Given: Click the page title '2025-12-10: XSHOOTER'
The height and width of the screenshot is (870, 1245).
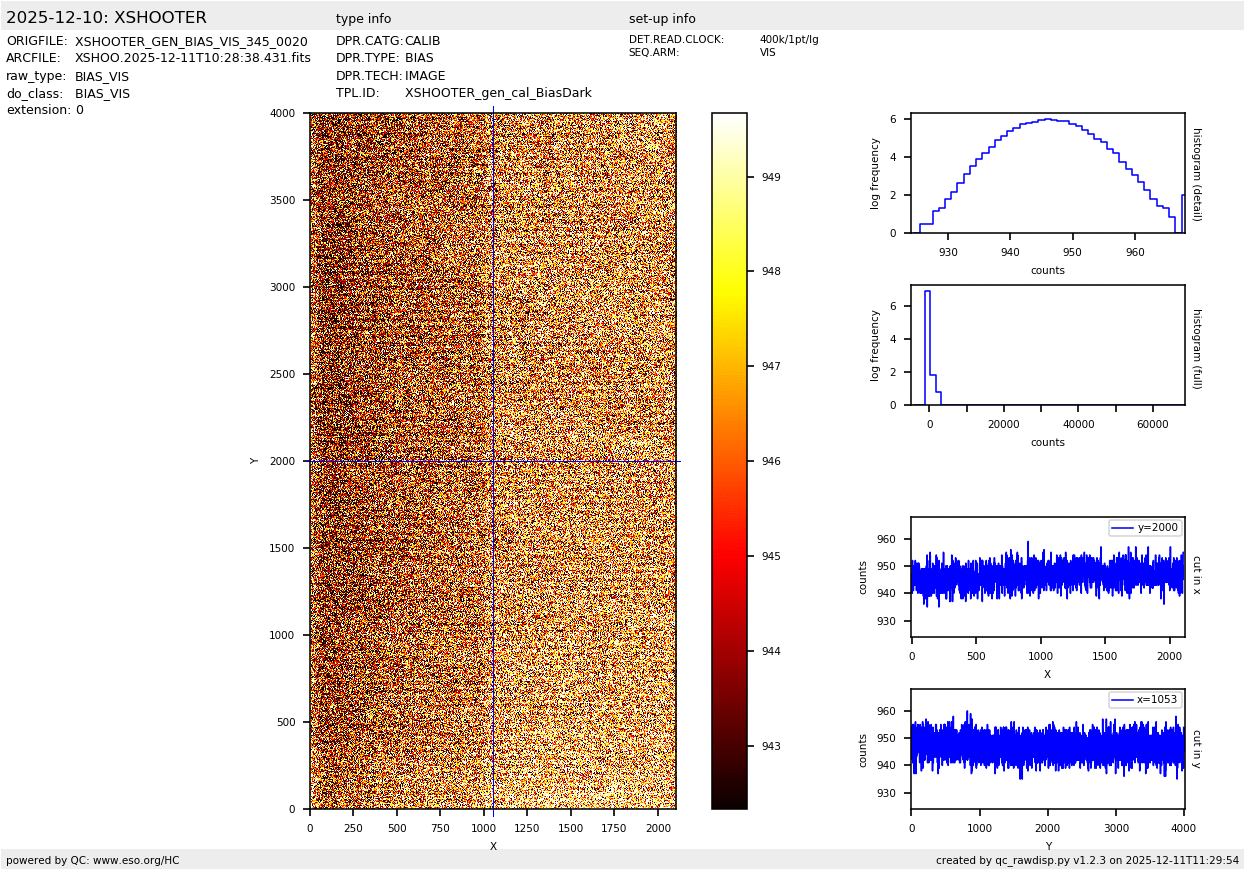Looking at the screenshot, I should 106,18.
